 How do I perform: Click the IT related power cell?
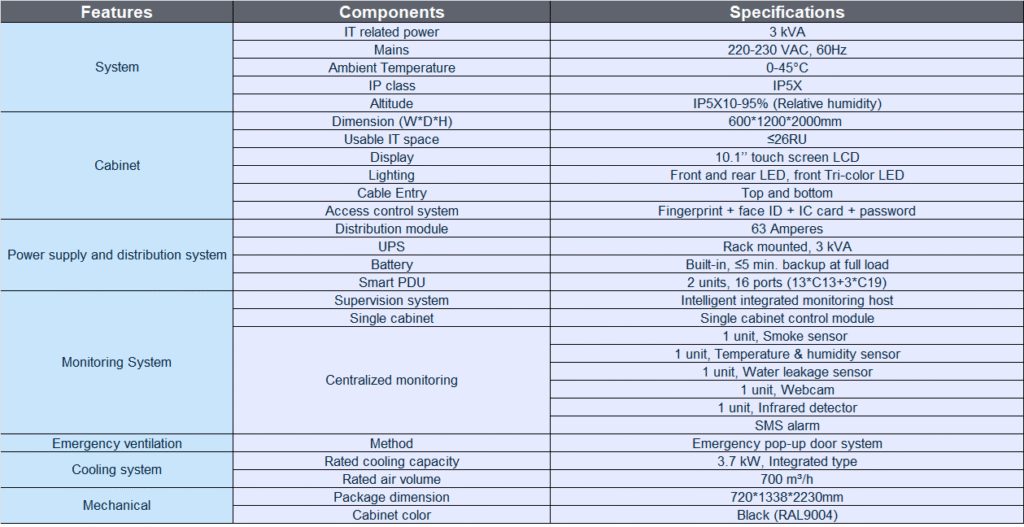click(391, 31)
